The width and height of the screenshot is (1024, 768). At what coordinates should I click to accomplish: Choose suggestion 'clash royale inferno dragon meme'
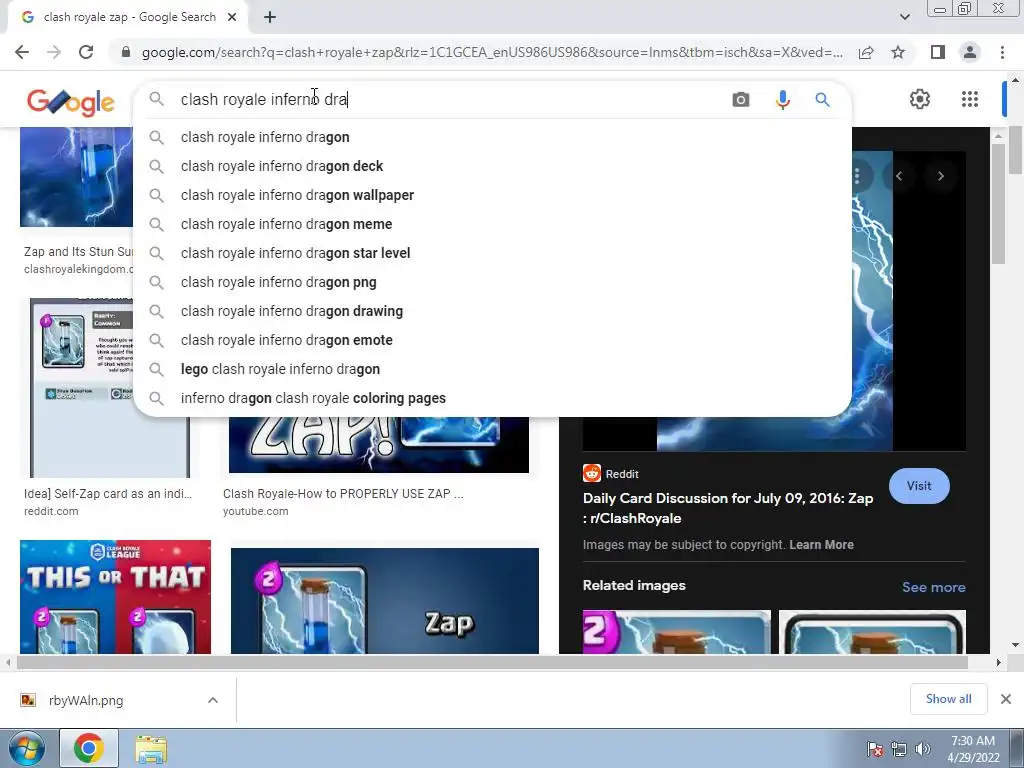click(492, 224)
